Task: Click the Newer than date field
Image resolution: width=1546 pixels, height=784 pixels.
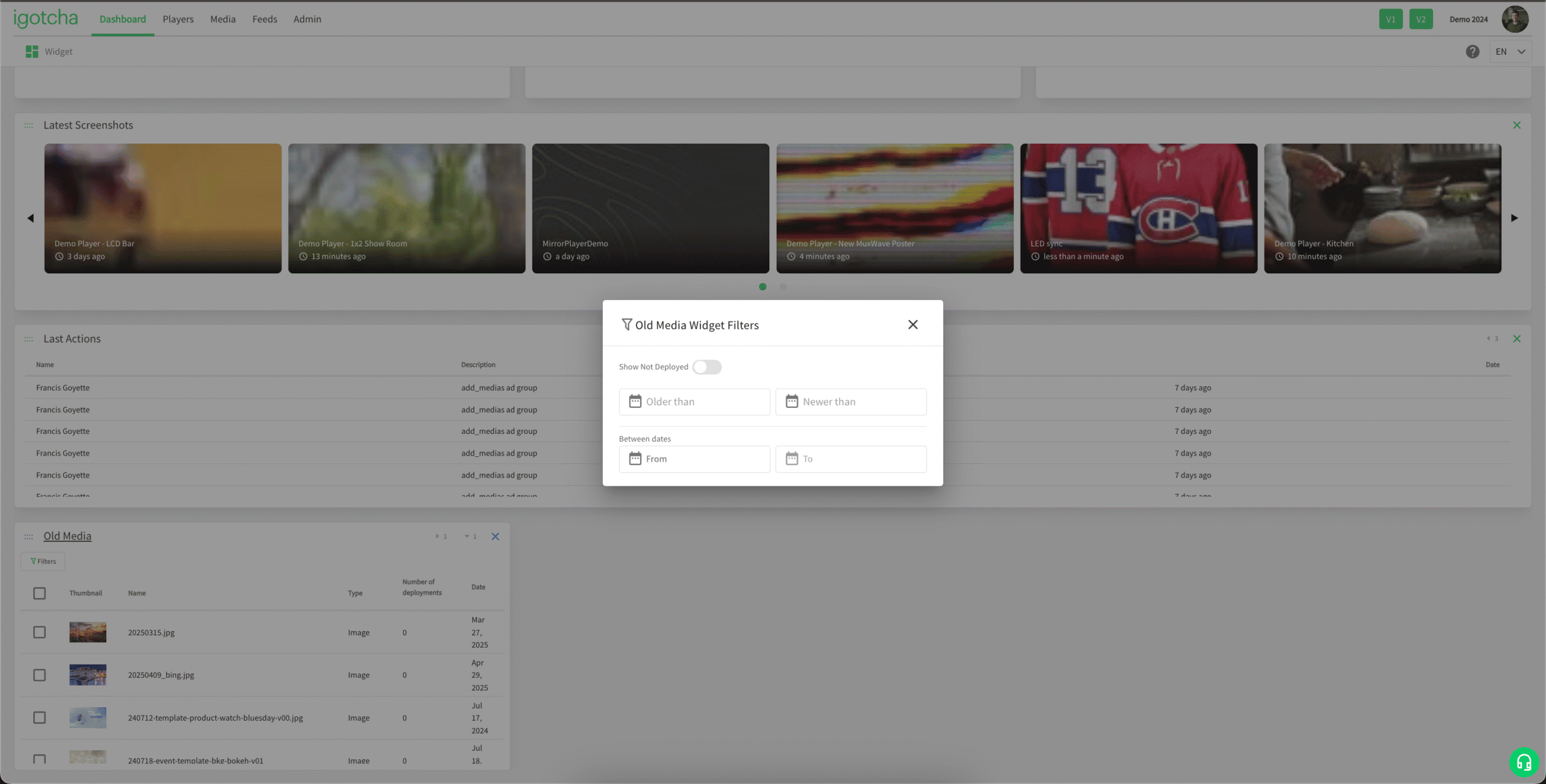Action: pos(851,402)
